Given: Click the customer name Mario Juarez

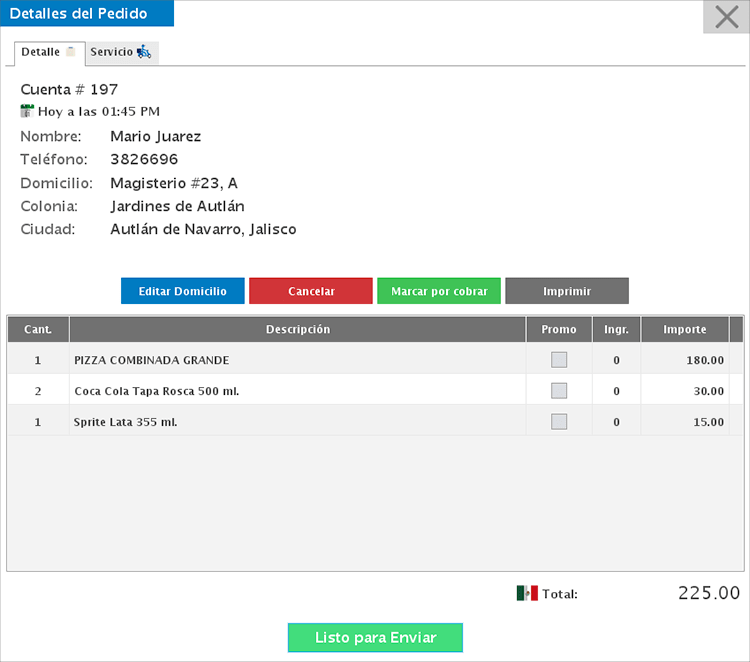Looking at the screenshot, I should (x=155, y=137).
